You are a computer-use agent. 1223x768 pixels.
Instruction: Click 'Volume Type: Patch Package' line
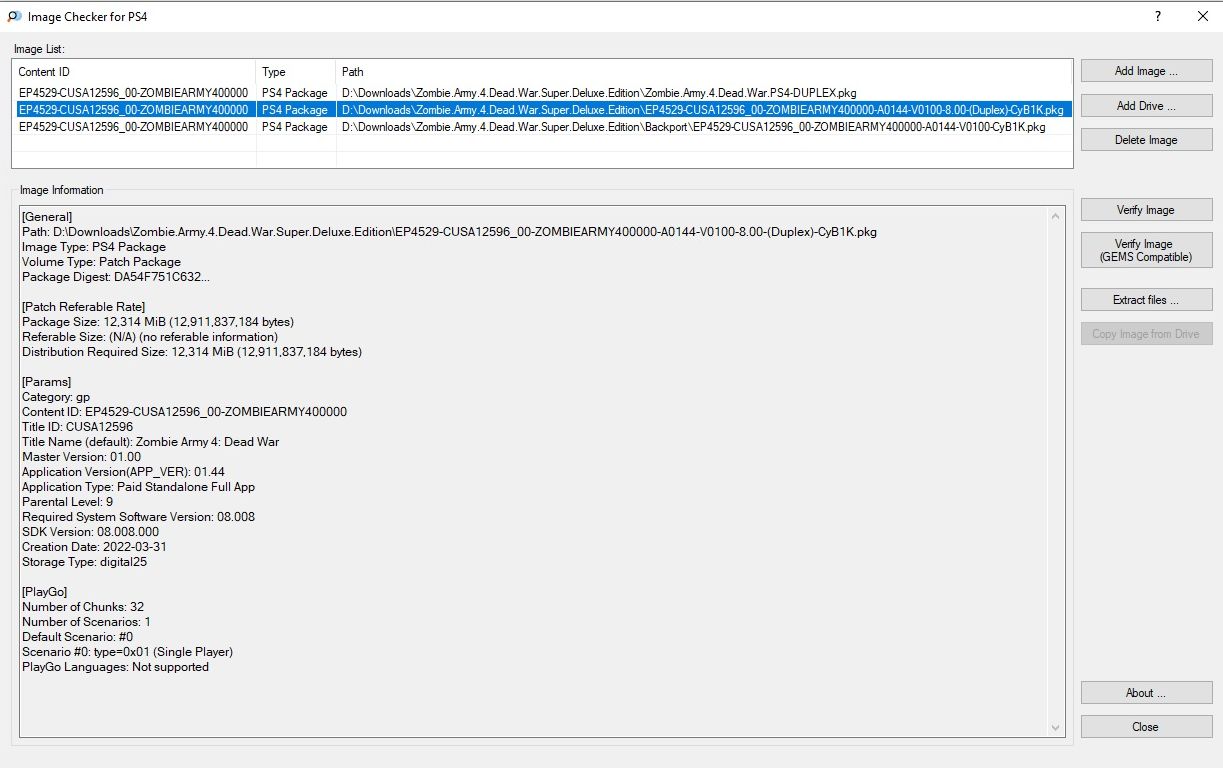pyautogui.click(x=101, y=262)
